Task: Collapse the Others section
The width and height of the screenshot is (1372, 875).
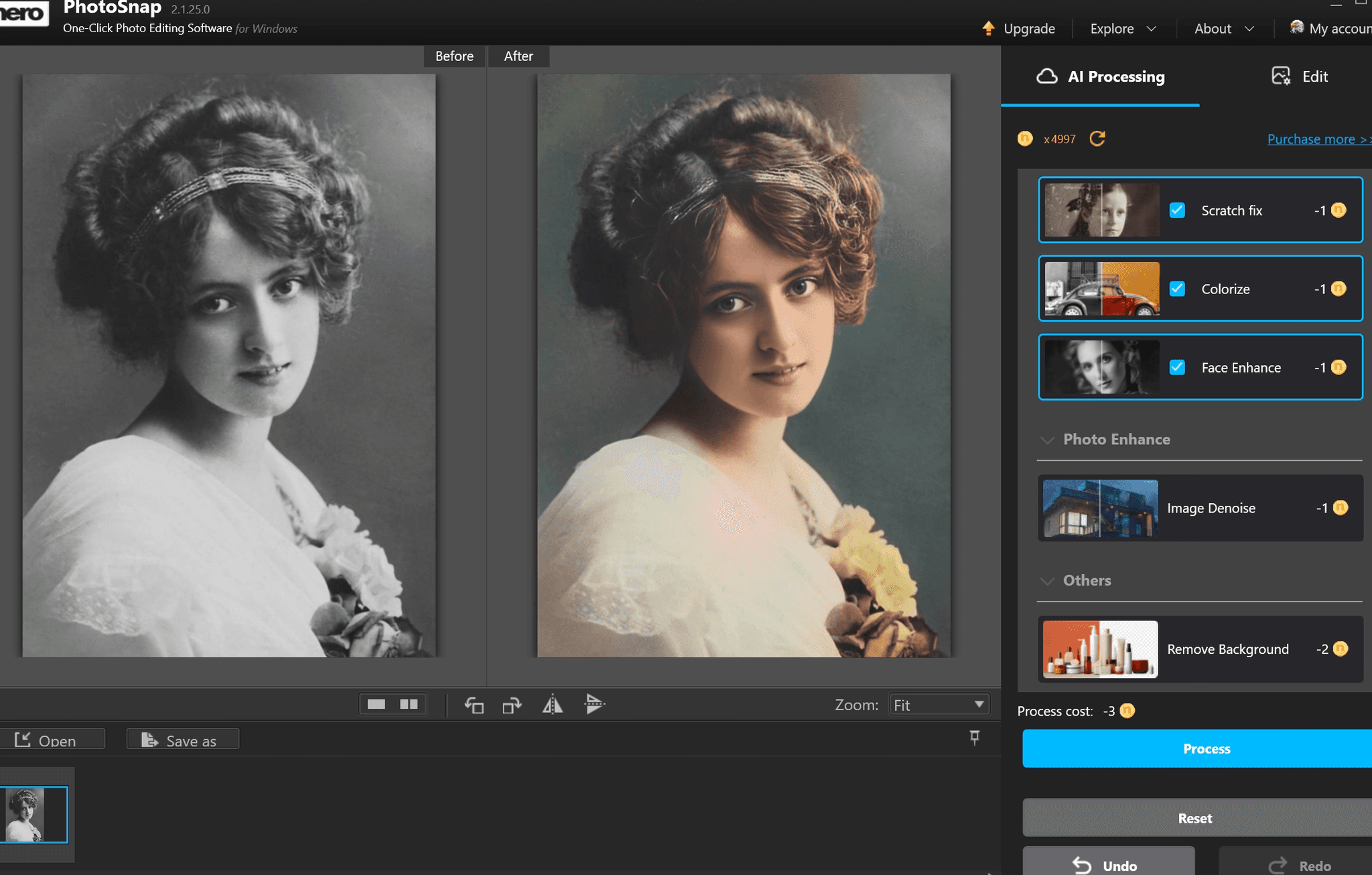Action: [x=1047, y=581]
